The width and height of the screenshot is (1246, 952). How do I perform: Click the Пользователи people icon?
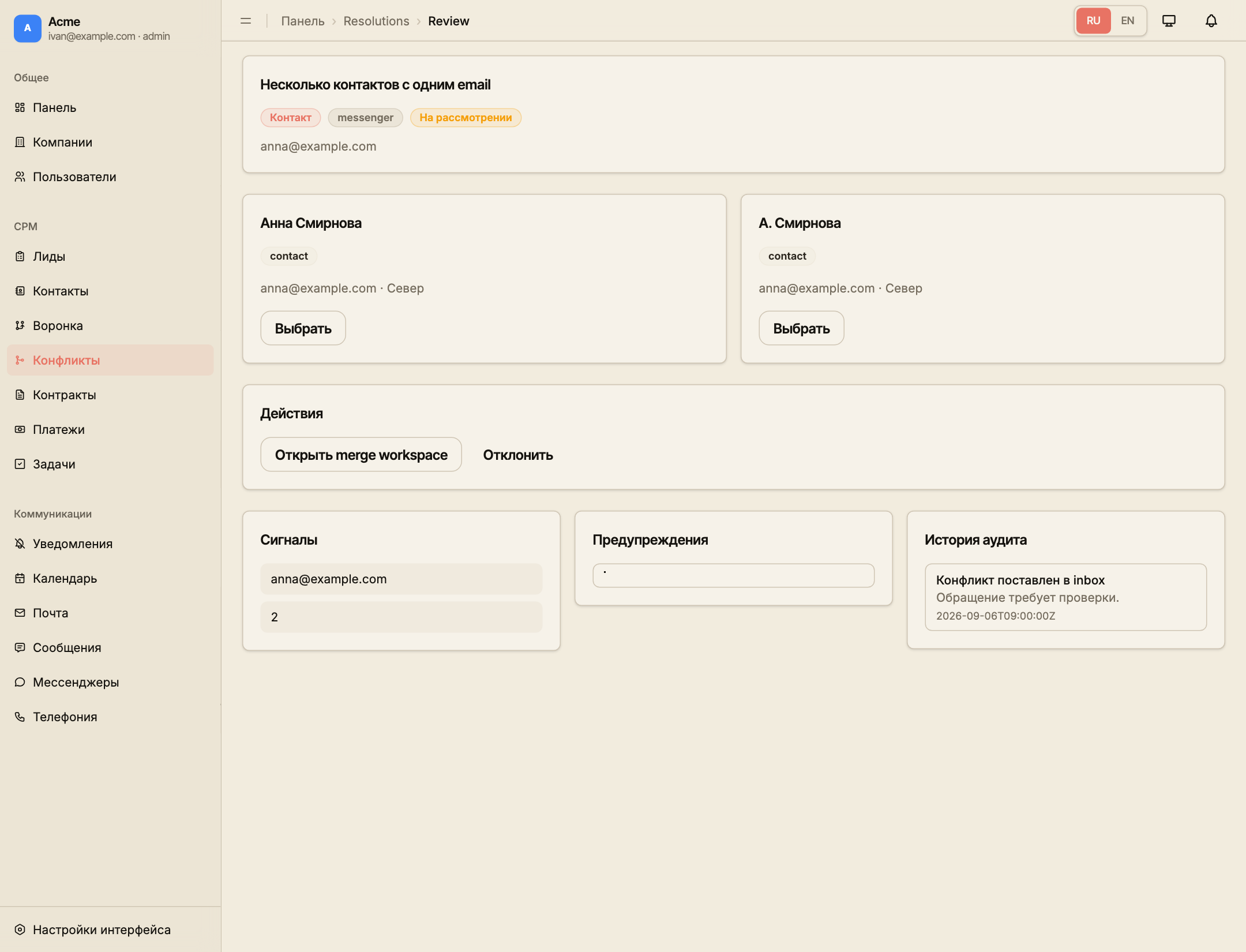[x=20, y=177]
